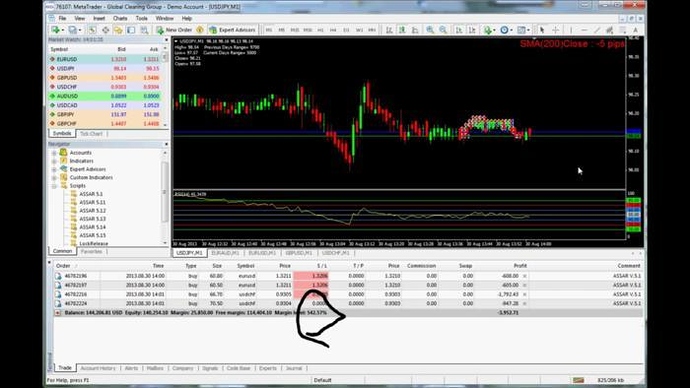Toggle chart auto scroll
Screen dimensions: 690x388
point(459,30)
